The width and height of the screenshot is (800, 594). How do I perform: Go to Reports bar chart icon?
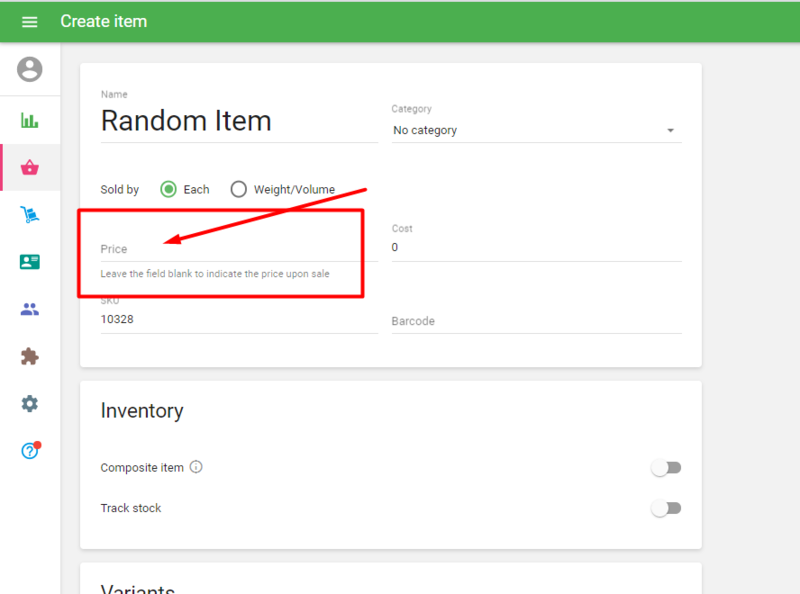click(x=30, y=120)
